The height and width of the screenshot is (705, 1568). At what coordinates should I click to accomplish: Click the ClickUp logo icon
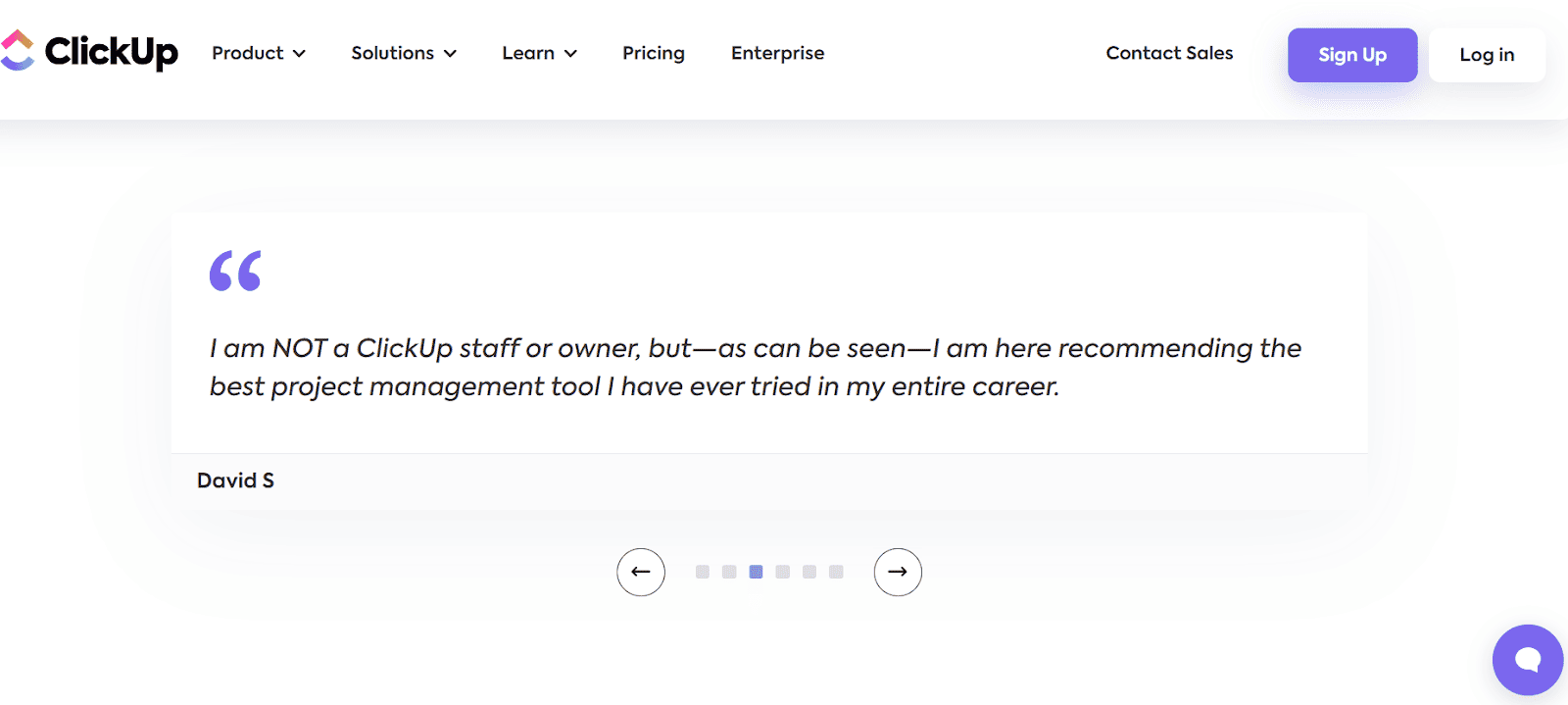pyautogui.click(x=18, y=51)
